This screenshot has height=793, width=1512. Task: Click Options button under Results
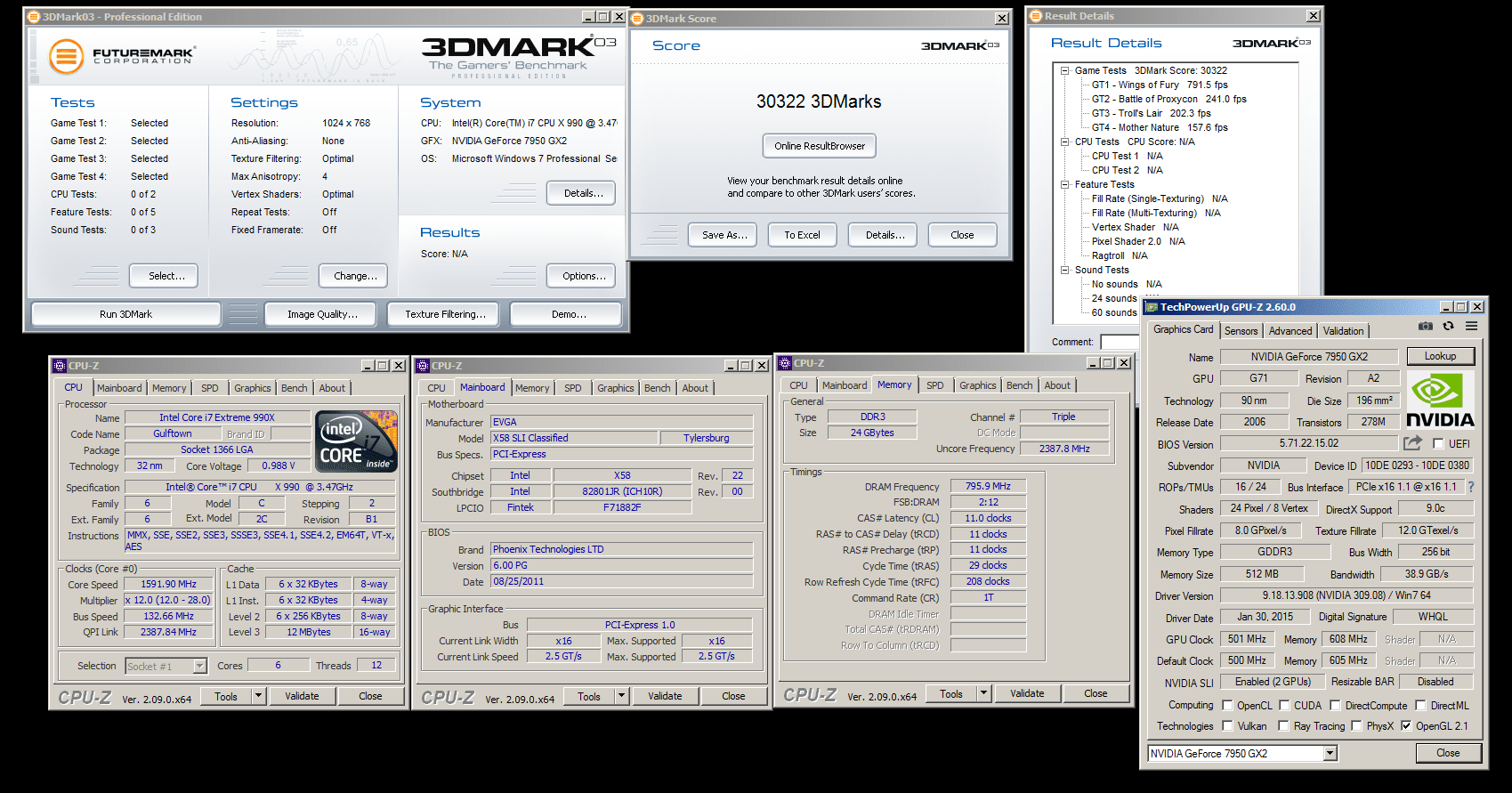click(x=583, y=276)
